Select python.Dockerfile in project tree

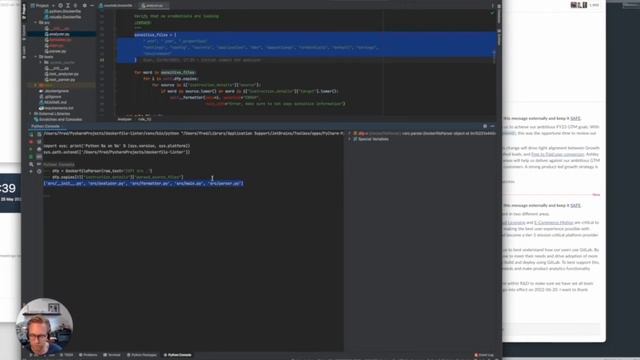click(x=64, y=11)
